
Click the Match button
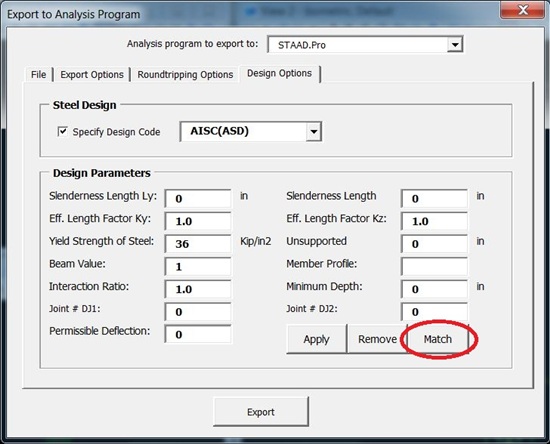tap(438, 339)
